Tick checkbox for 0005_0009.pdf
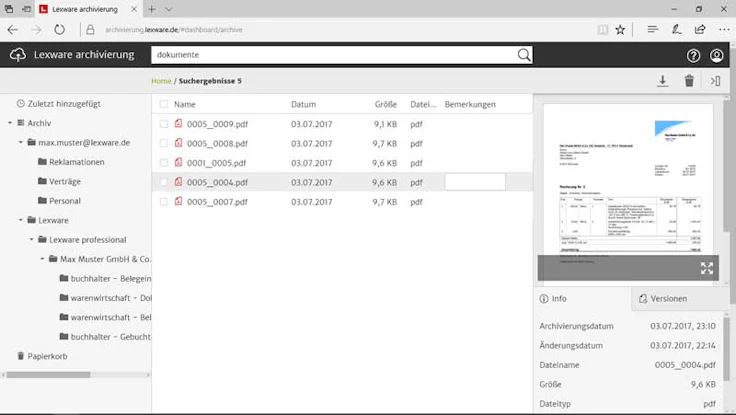This screenshot has height=415, width=736. pos(163,124)
